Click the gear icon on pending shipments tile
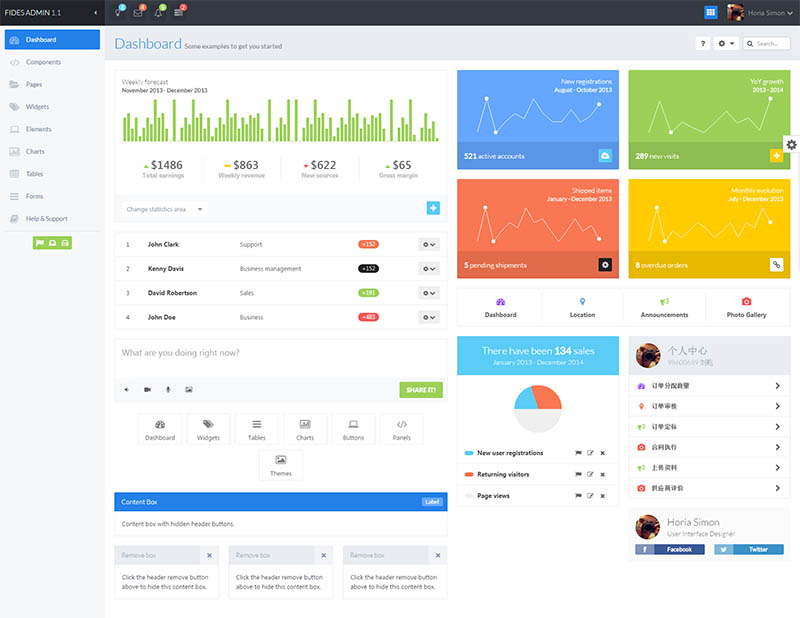 (605, 265)
